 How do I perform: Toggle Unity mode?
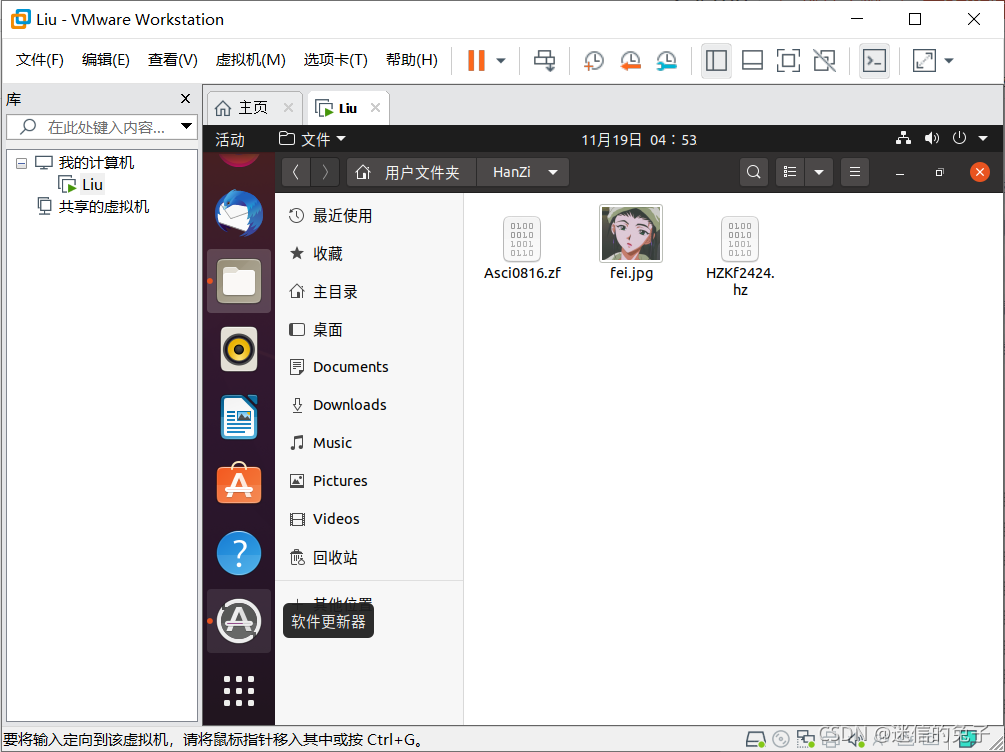coord(824,61)
